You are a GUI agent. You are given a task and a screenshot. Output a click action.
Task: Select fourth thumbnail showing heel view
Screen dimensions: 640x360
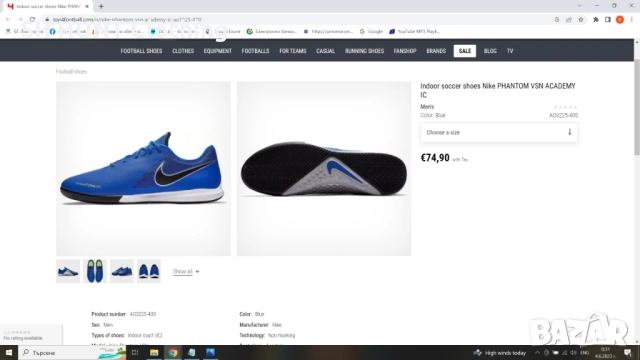[x=149, y=271]
